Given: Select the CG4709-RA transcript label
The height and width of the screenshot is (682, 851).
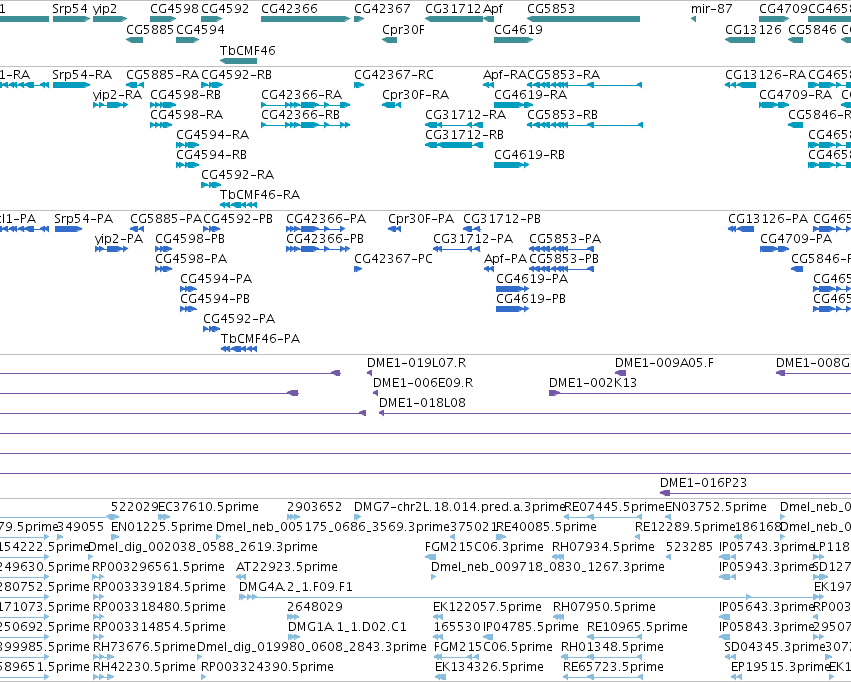Looking at the screenshot, I should tap(795, 95).
